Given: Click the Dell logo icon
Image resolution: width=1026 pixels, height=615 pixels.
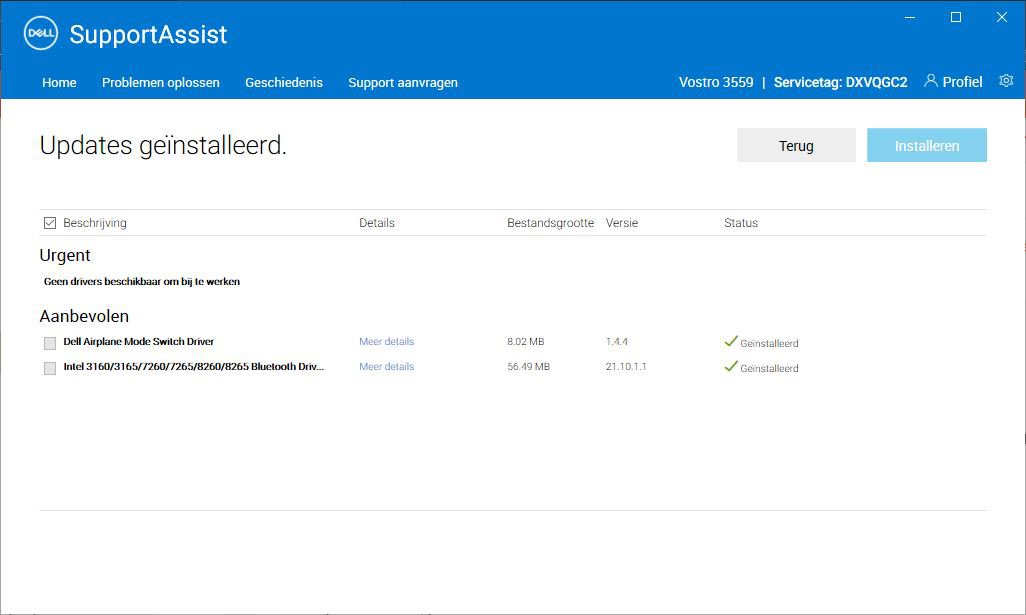Looking at the screenshot, I should (41, 33).
